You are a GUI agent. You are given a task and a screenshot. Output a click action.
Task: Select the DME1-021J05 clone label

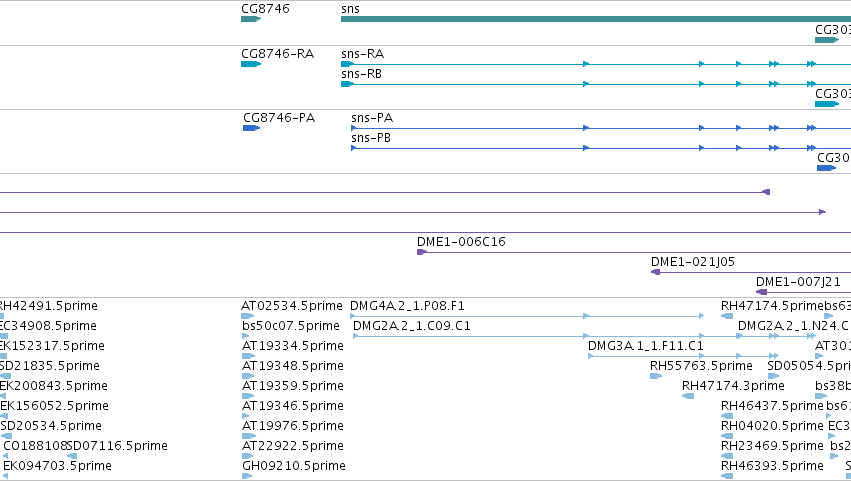click(693, 262)
